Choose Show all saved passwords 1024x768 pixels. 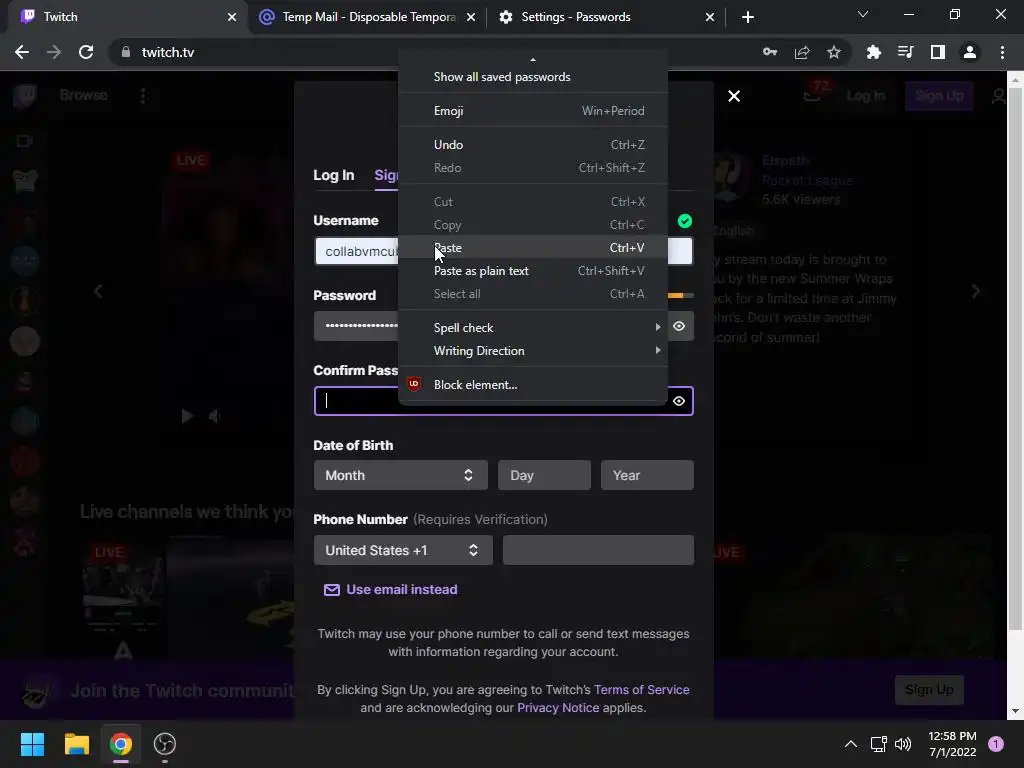click(533, 76)
